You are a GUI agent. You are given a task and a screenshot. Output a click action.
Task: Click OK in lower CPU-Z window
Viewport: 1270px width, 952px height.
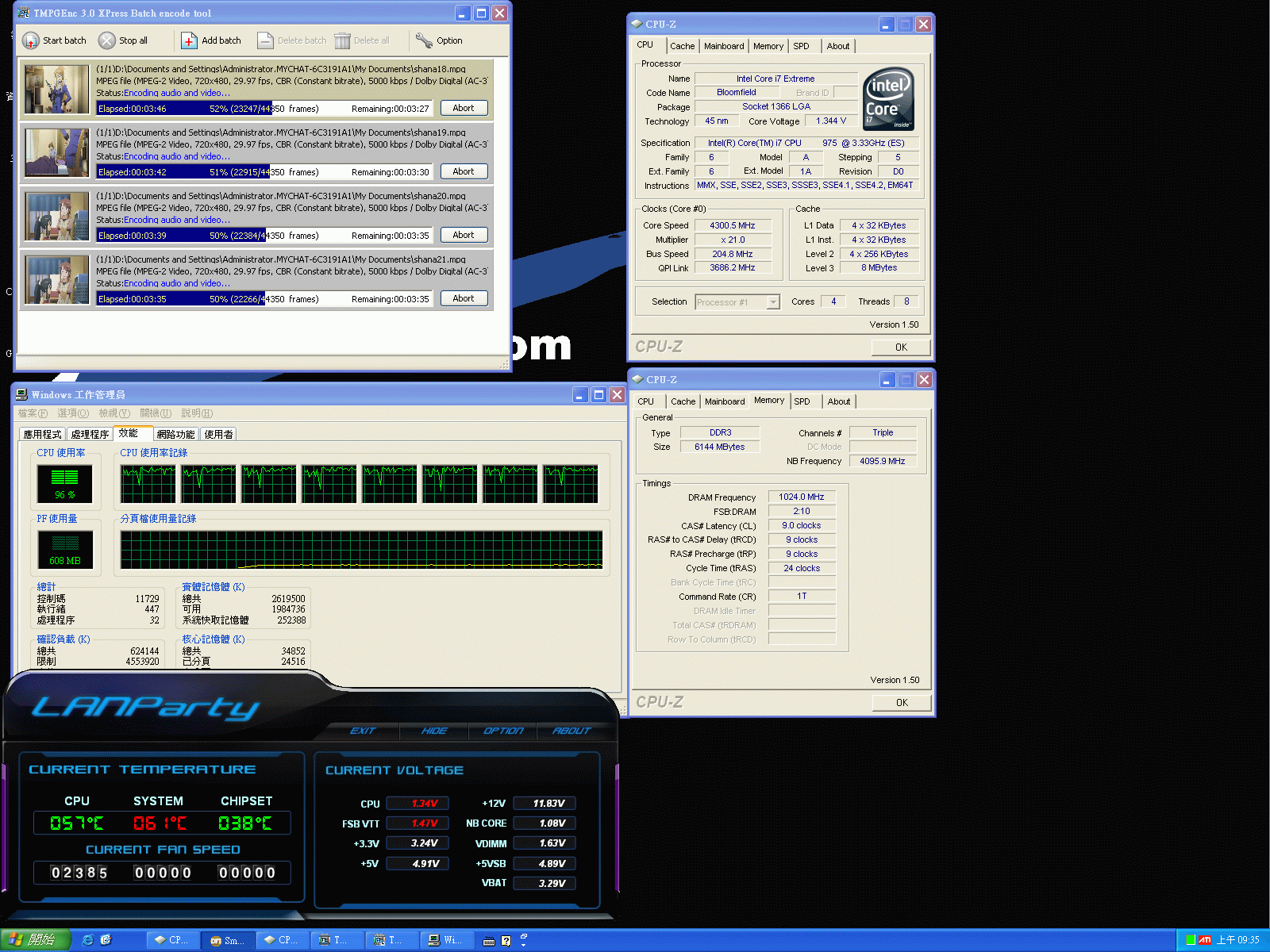[x=902, y=702]
